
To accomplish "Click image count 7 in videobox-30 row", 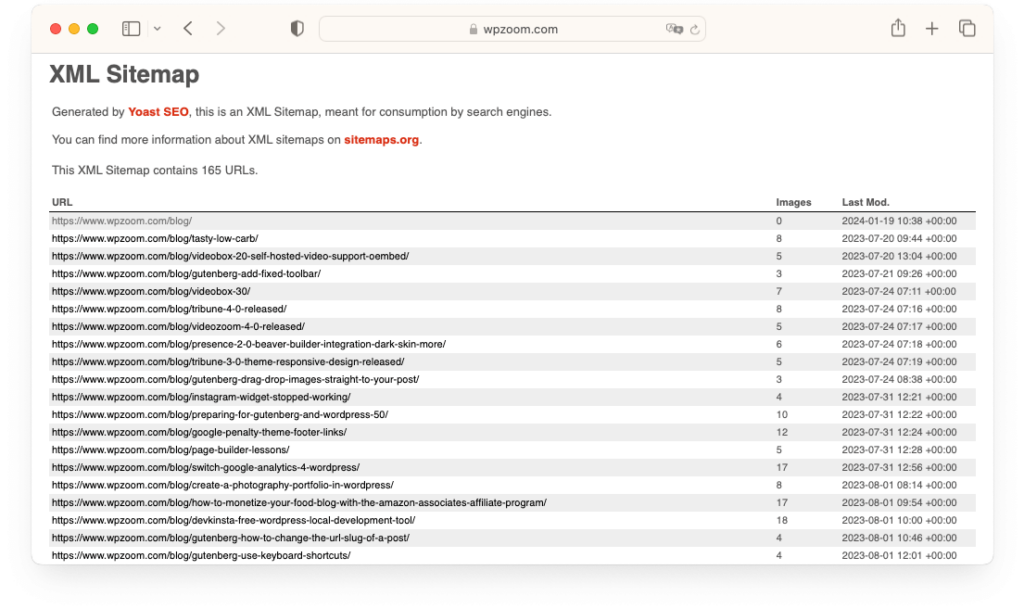I will tap(779, 291).
